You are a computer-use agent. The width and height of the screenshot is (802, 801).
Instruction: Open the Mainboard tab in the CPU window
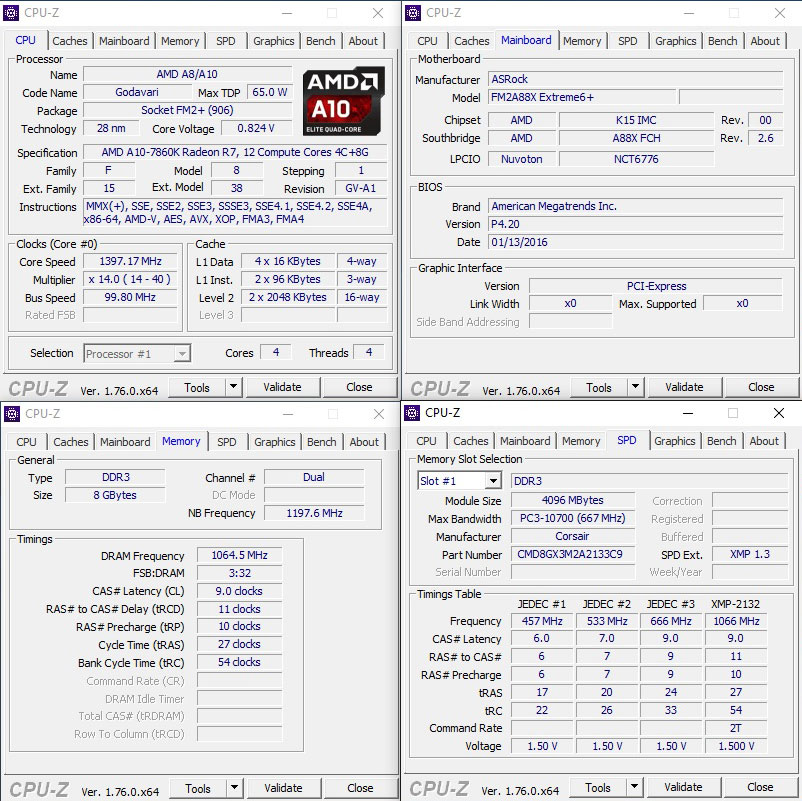click(x=124, y=41)
